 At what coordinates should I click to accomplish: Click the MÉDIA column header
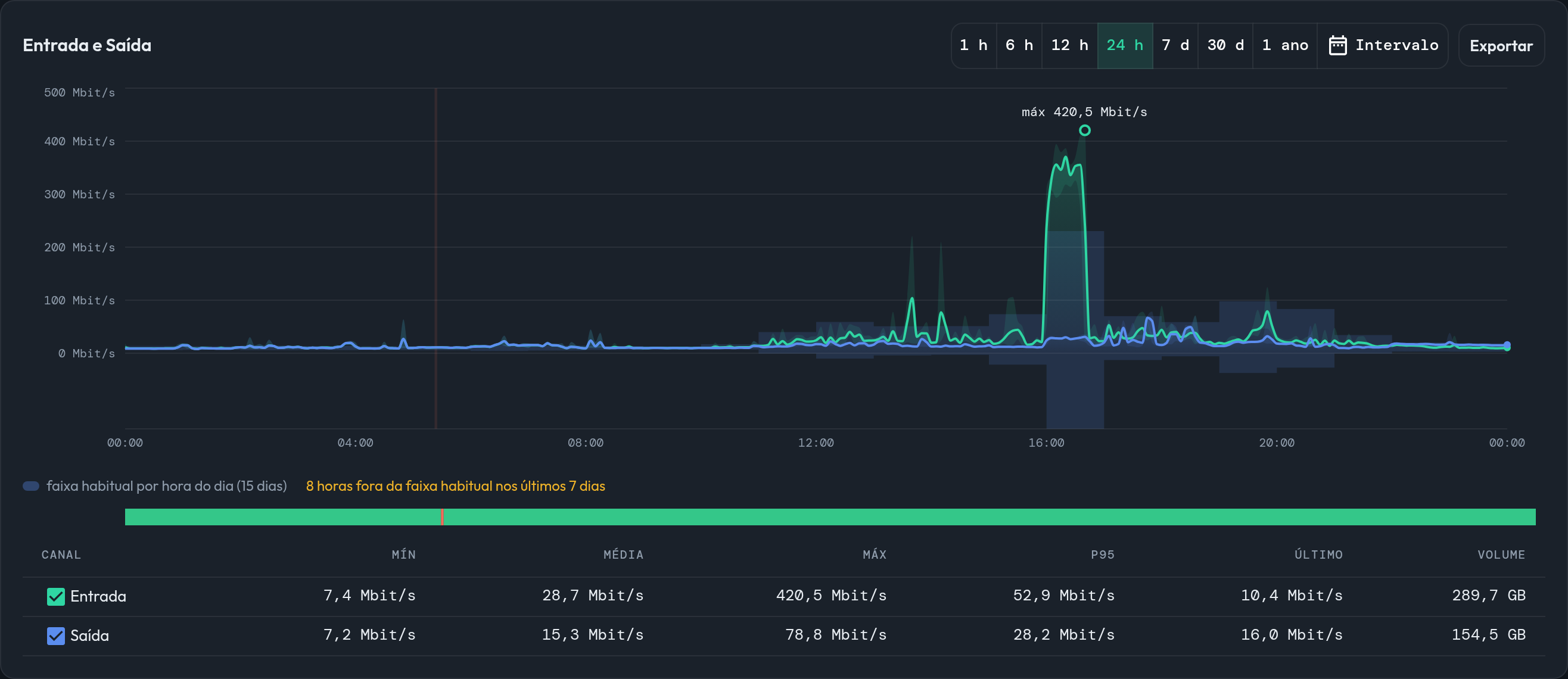pos(623,555)
